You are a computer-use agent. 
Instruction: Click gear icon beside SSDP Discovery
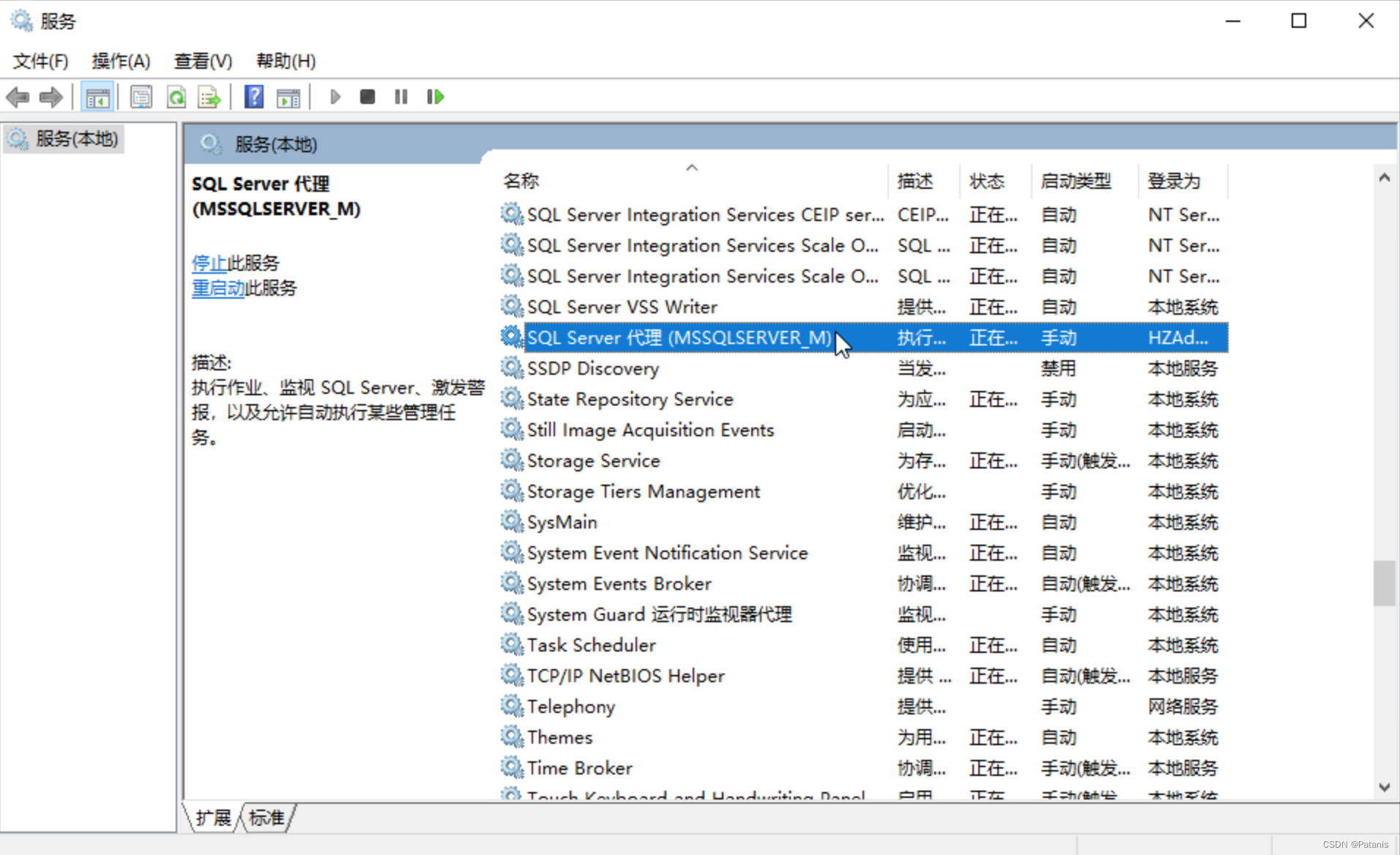(512, 367)
